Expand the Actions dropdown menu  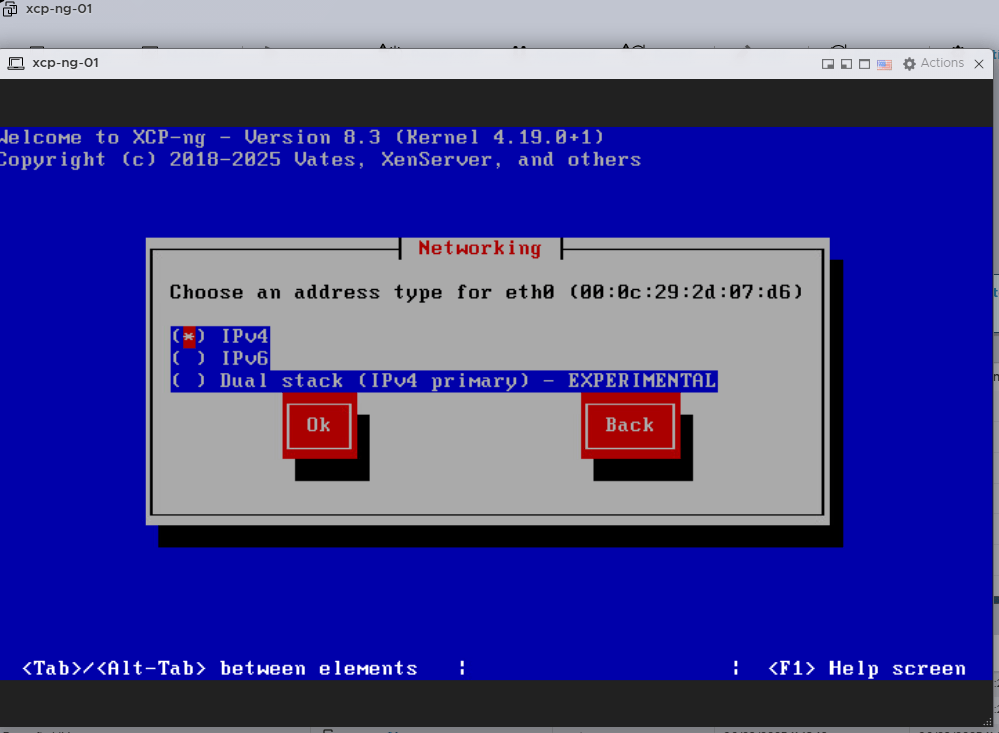click(x=942, y=63)
